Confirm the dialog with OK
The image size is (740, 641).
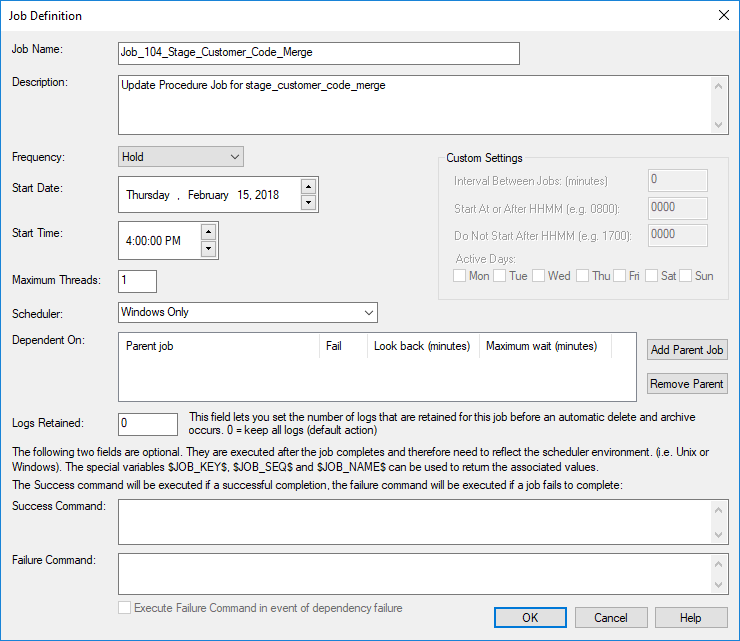[x=530, y=617]
